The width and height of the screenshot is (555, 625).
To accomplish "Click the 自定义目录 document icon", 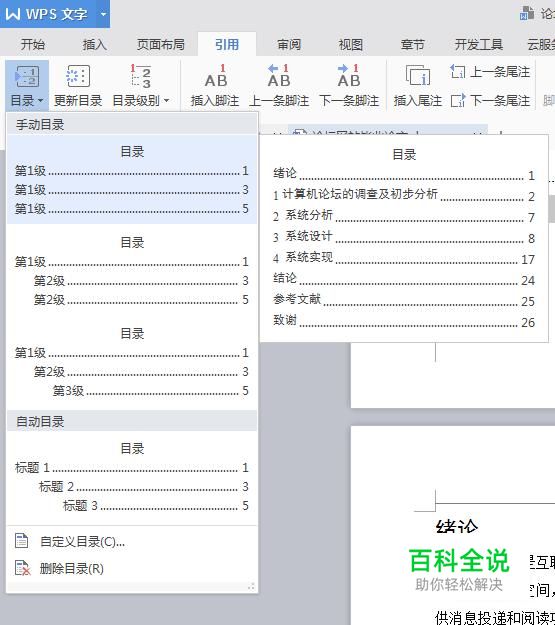I will coord(22,541).
